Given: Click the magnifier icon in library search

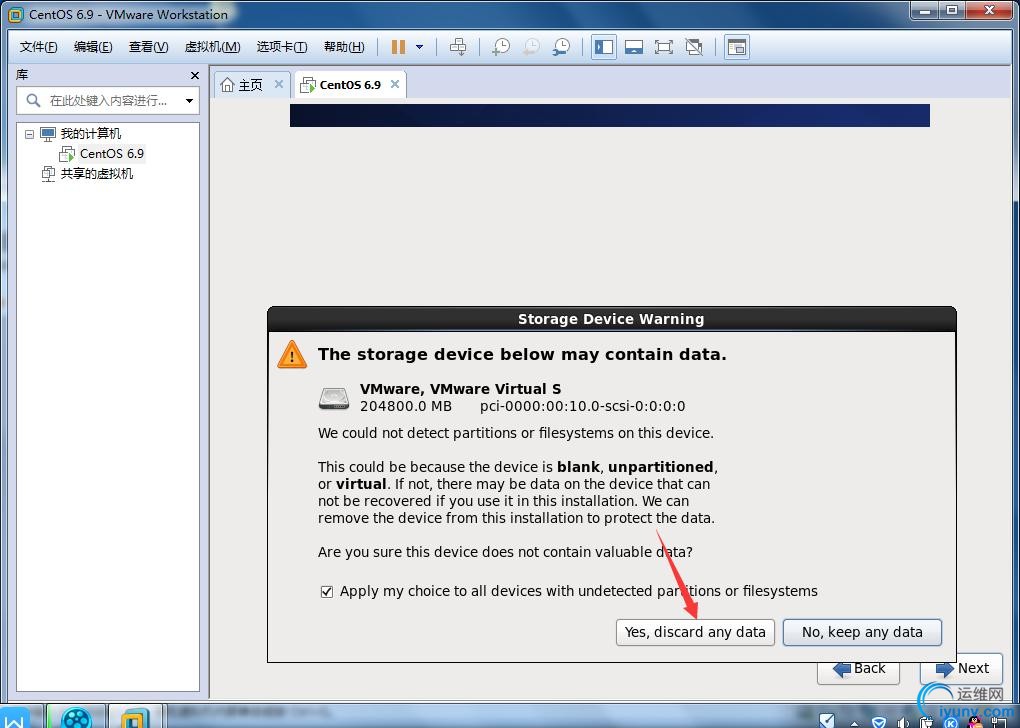Looking at the screenshot, I should click(x=33, y=100).
